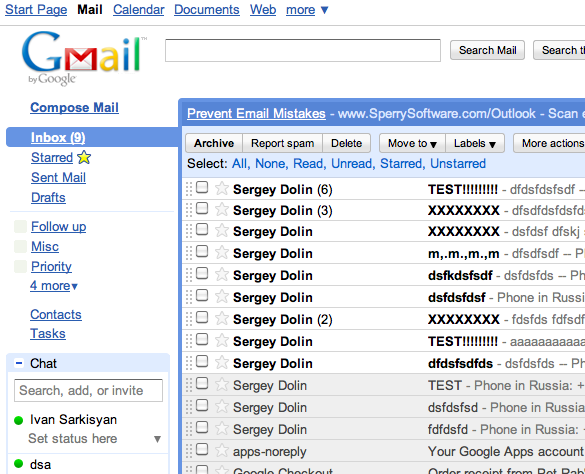This screenshot has width=585, height=474.
Task: Open the Contacts page
Action: coord(56,315)
